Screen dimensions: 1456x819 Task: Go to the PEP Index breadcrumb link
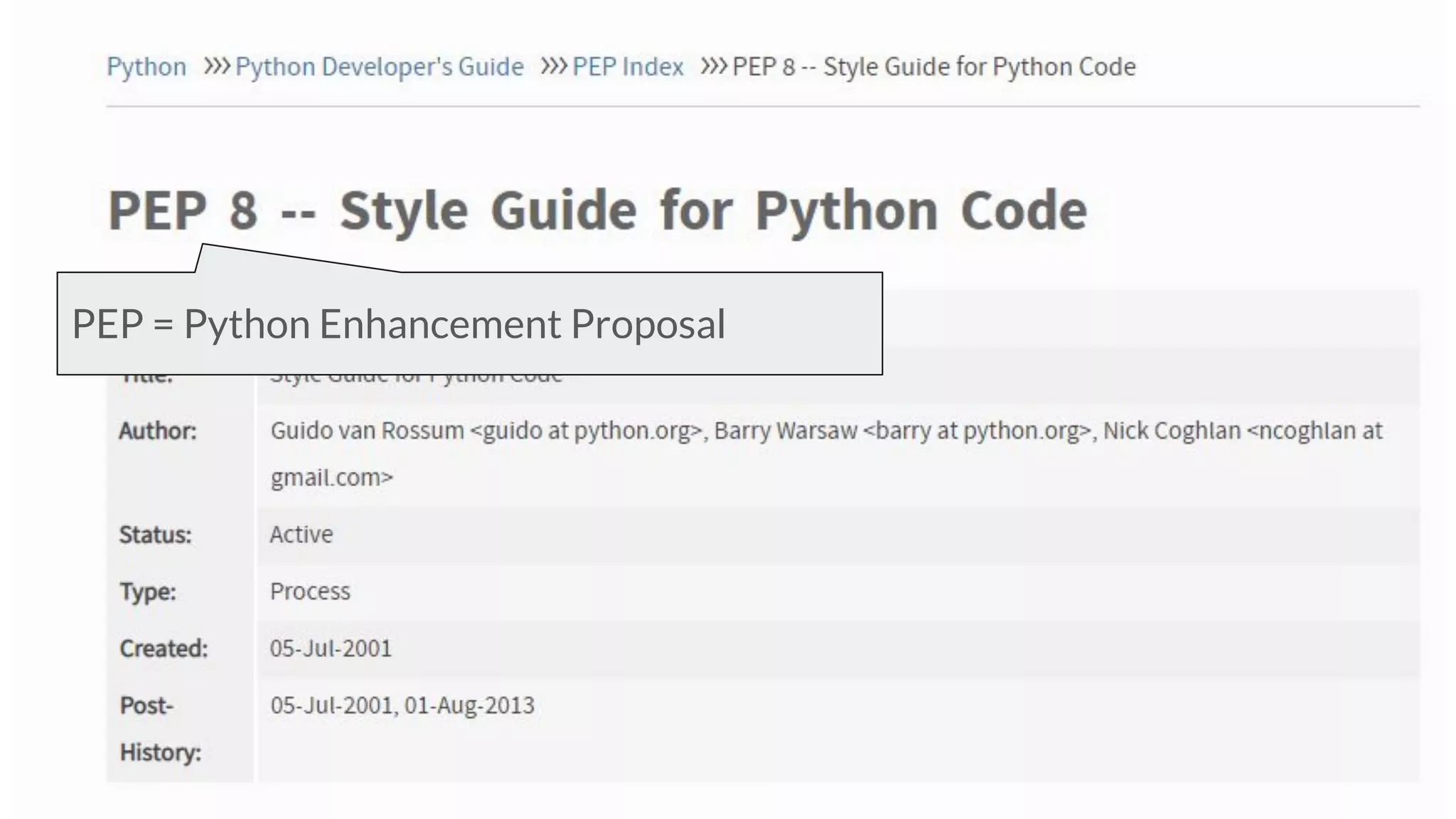point(628,67)
